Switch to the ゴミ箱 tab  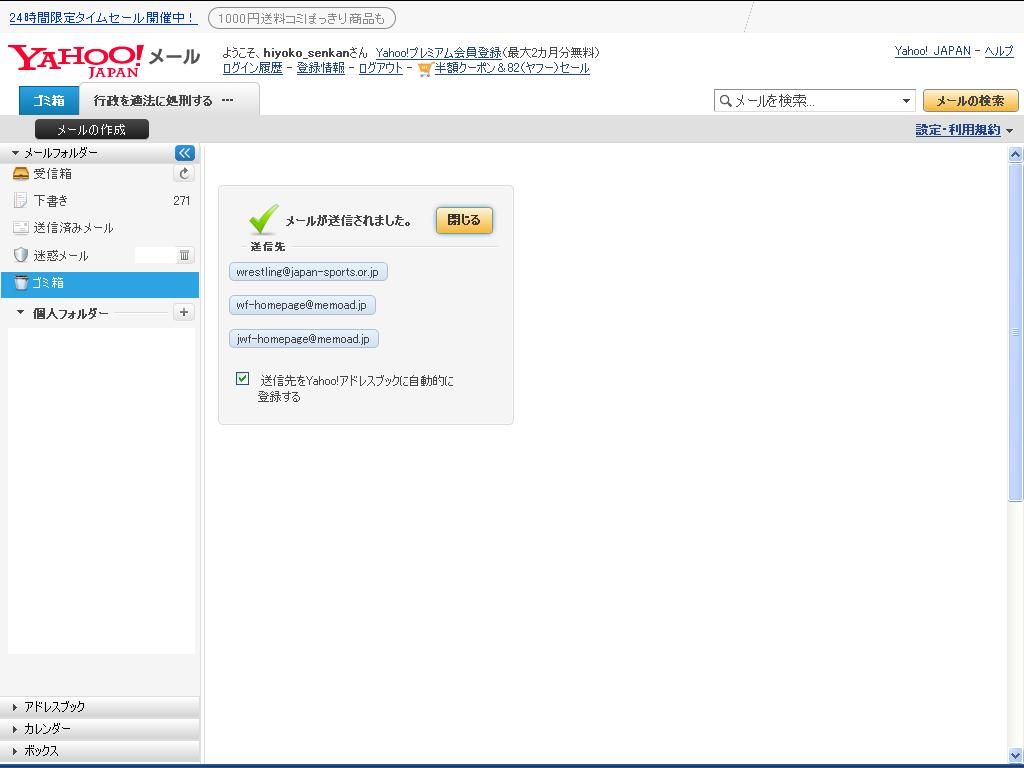pos(49,100)
